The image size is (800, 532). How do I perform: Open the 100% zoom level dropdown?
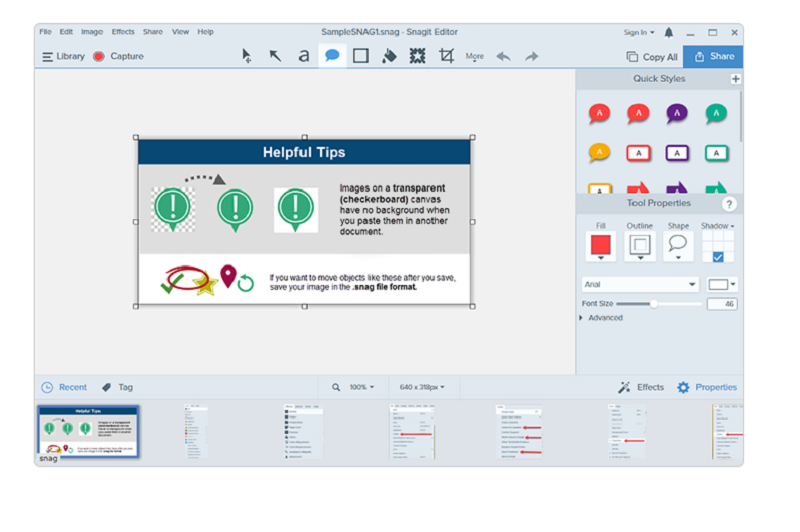(362, 387)
